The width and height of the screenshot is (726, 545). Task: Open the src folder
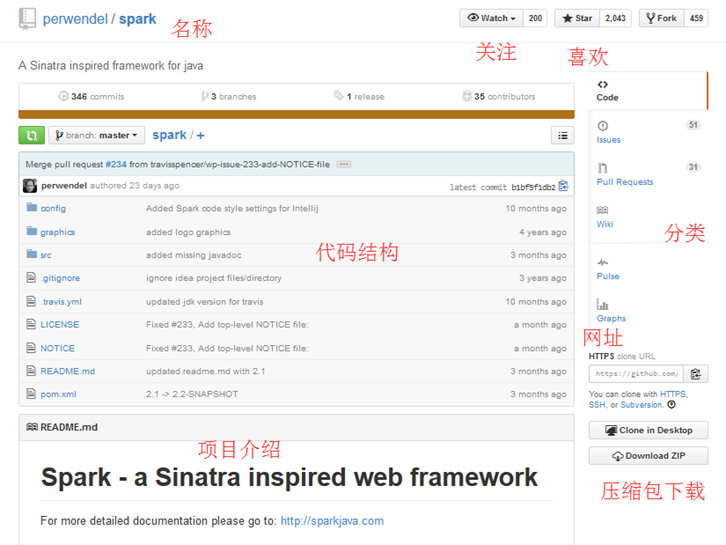tap(46, 255)
